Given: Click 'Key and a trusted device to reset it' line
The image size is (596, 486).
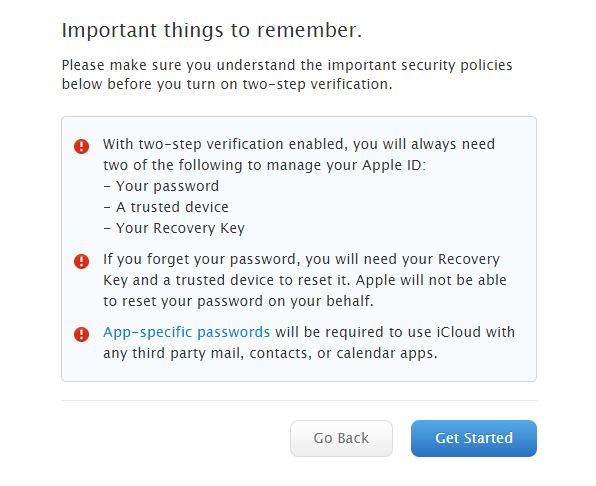Looking at the screenshot, I should pyautogui.click(x=305, y=280).
